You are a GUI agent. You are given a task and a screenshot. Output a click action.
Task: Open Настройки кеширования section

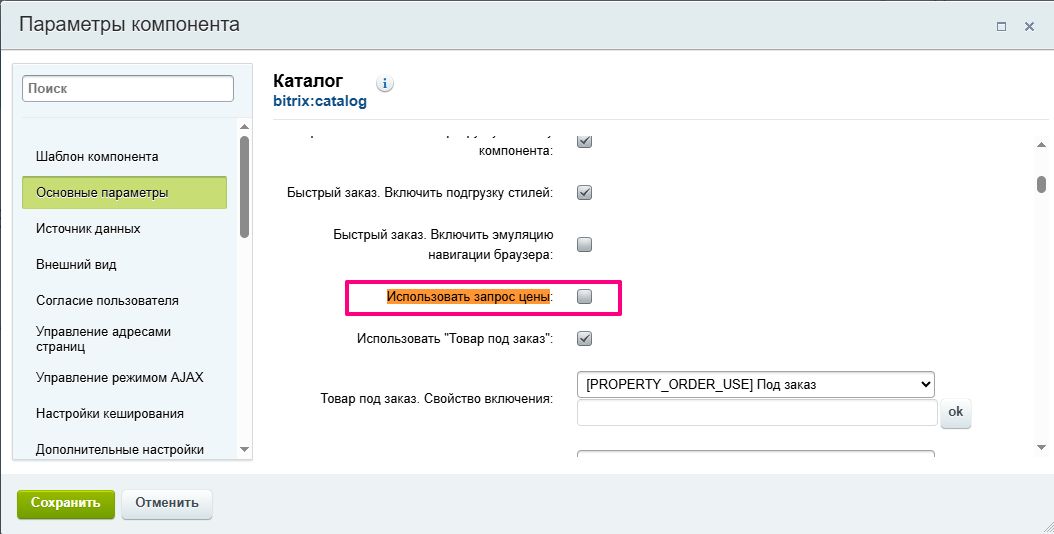[109, 414]
